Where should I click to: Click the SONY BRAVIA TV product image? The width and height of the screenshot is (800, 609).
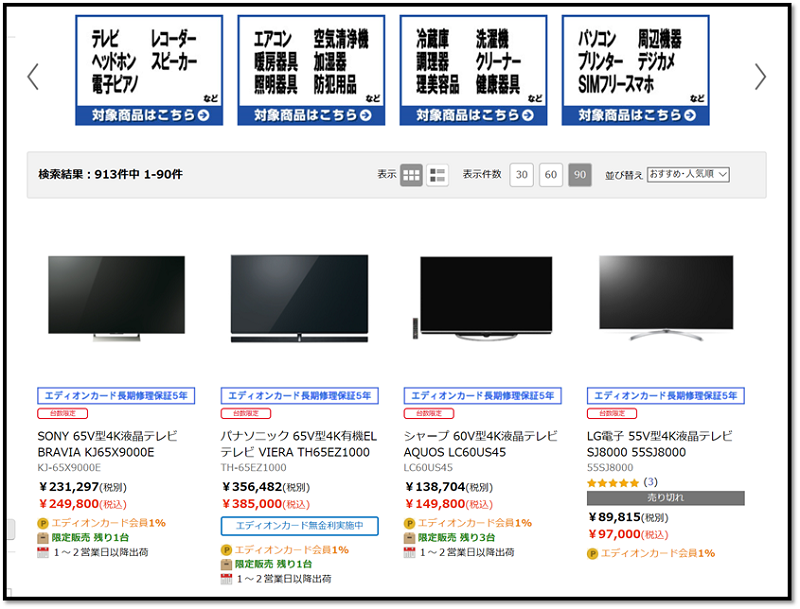click(x=116, y=299)
